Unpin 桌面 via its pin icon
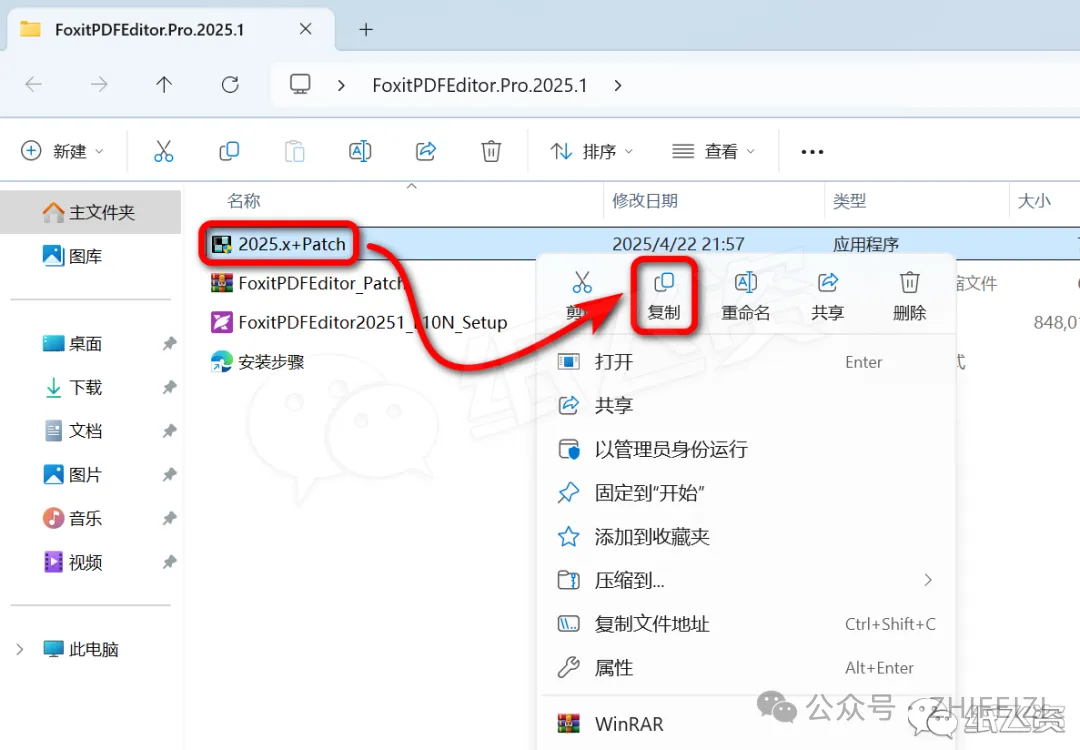The height and width of the screenshot is (750, 1080). 169,344
